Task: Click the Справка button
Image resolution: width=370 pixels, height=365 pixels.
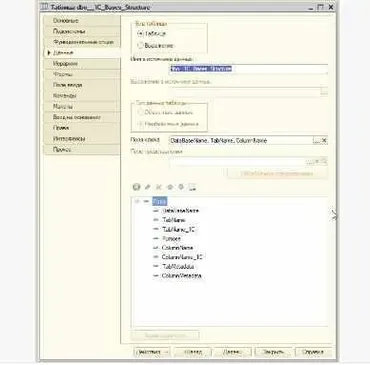Action: (x=313, y=352)
